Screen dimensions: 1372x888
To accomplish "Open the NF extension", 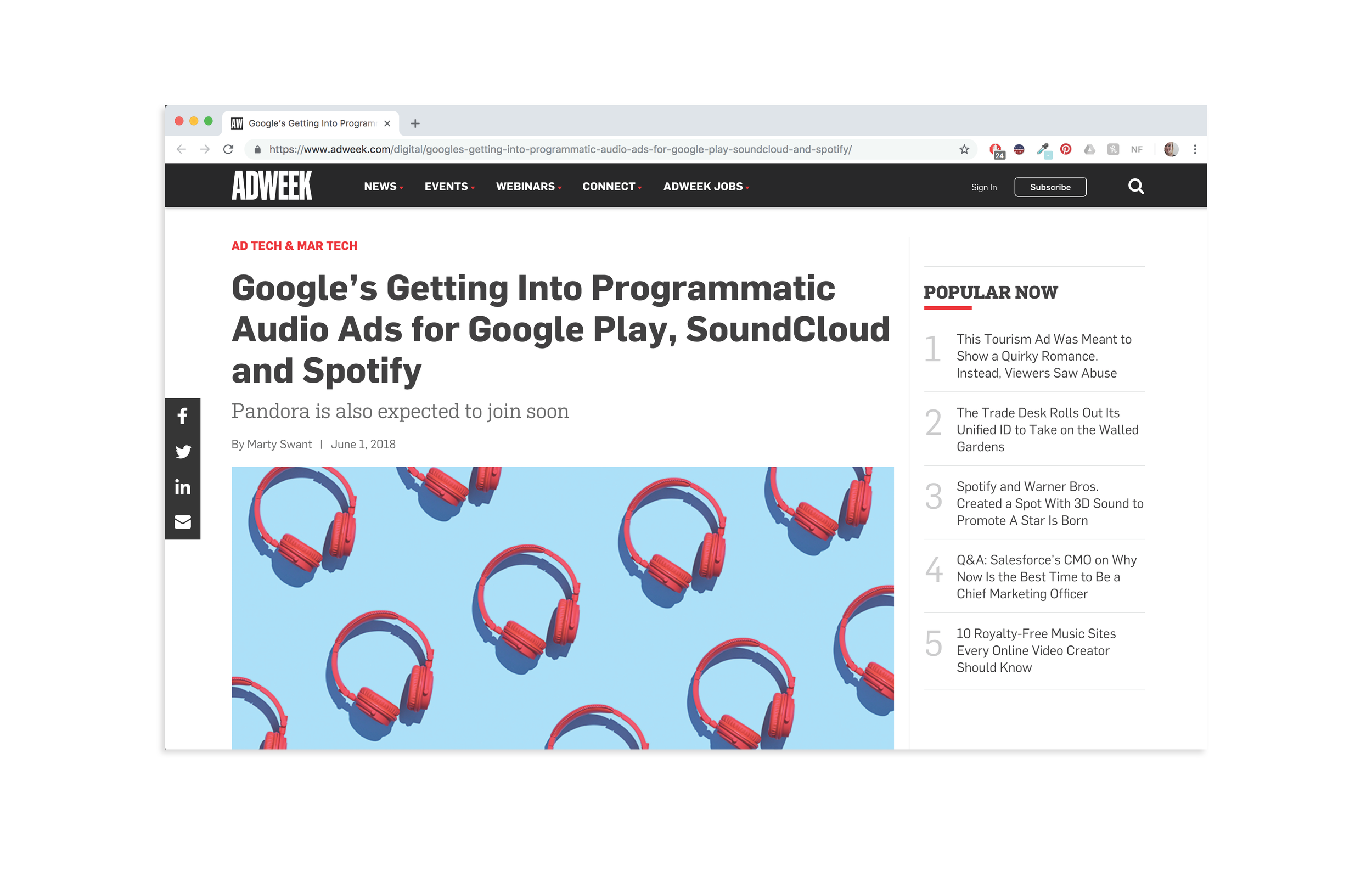I will click(x=1136, y=149).
